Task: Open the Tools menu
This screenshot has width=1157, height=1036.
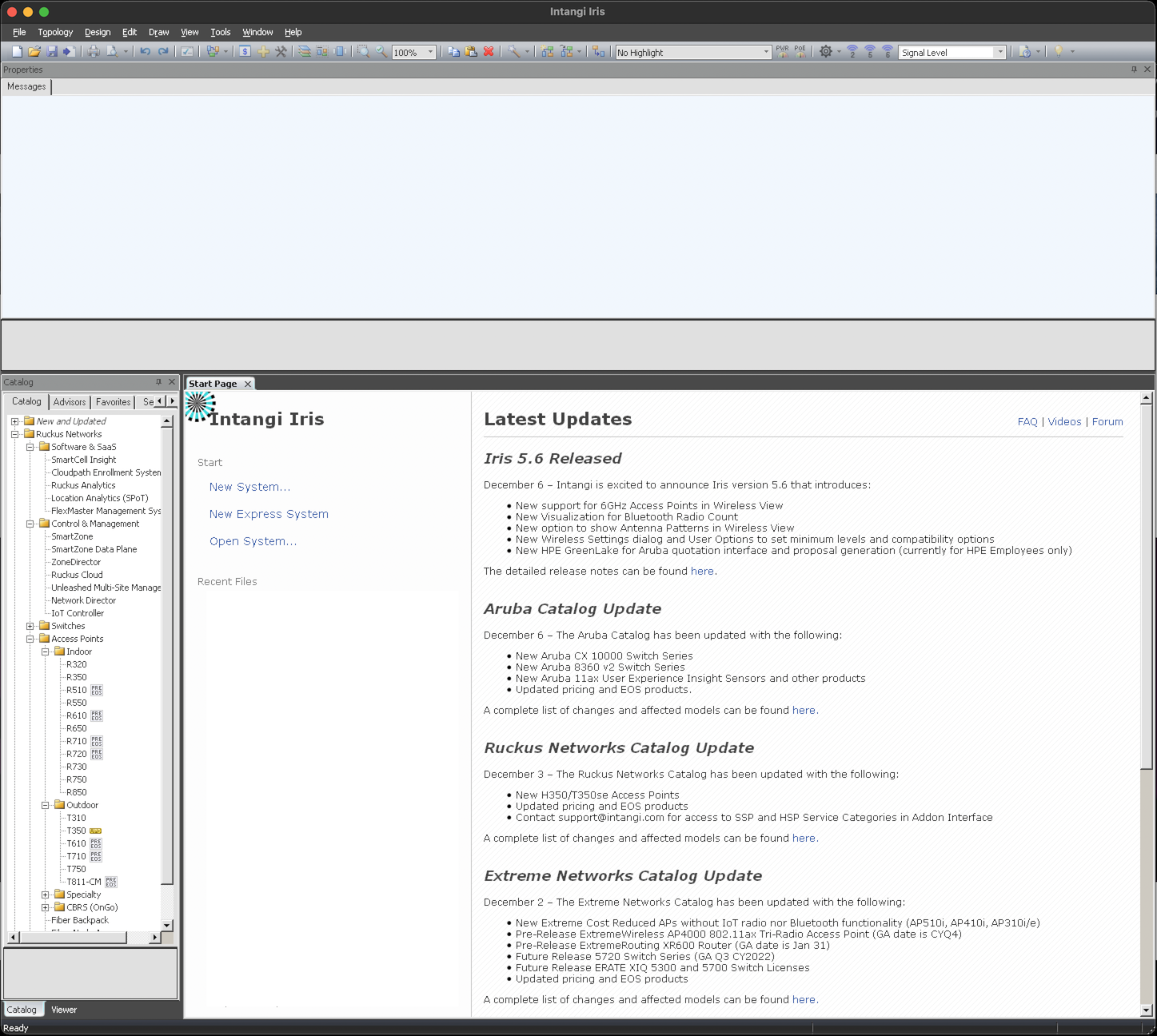Action: pyautogui.click(x=220, y=32)
